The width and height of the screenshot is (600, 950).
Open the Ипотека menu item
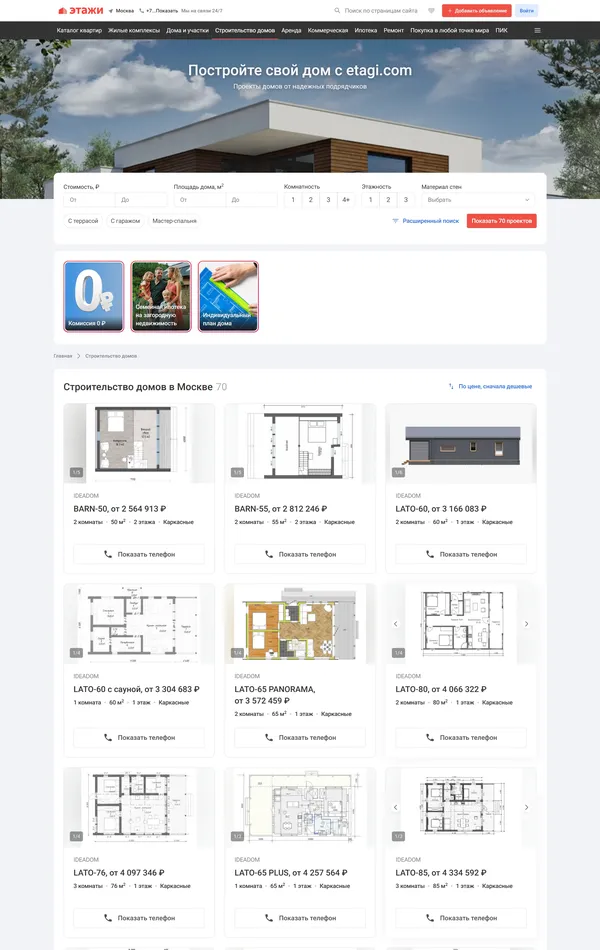click(x=366, y=31)
